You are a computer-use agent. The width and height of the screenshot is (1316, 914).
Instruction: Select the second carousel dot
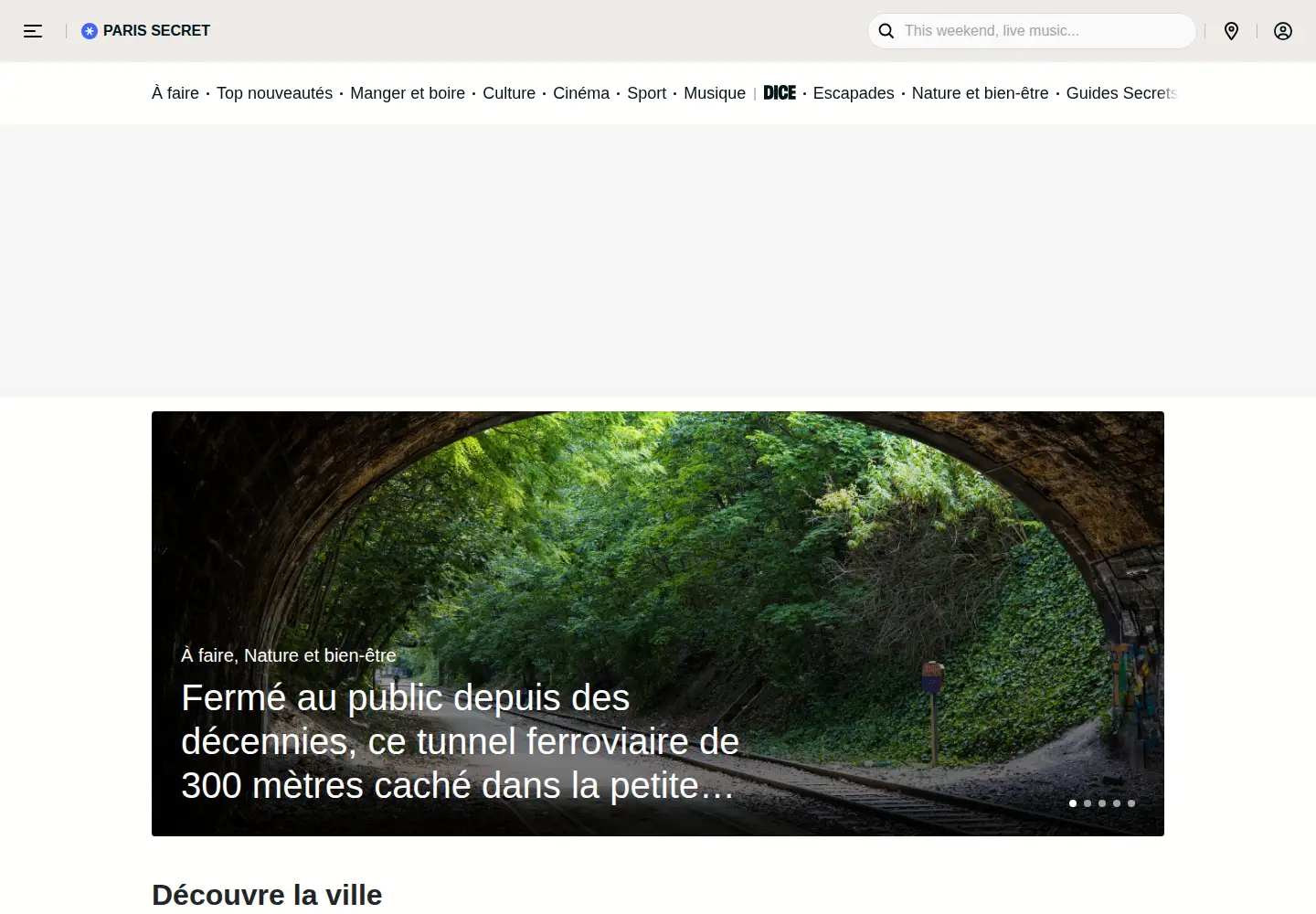(1088, 803)
